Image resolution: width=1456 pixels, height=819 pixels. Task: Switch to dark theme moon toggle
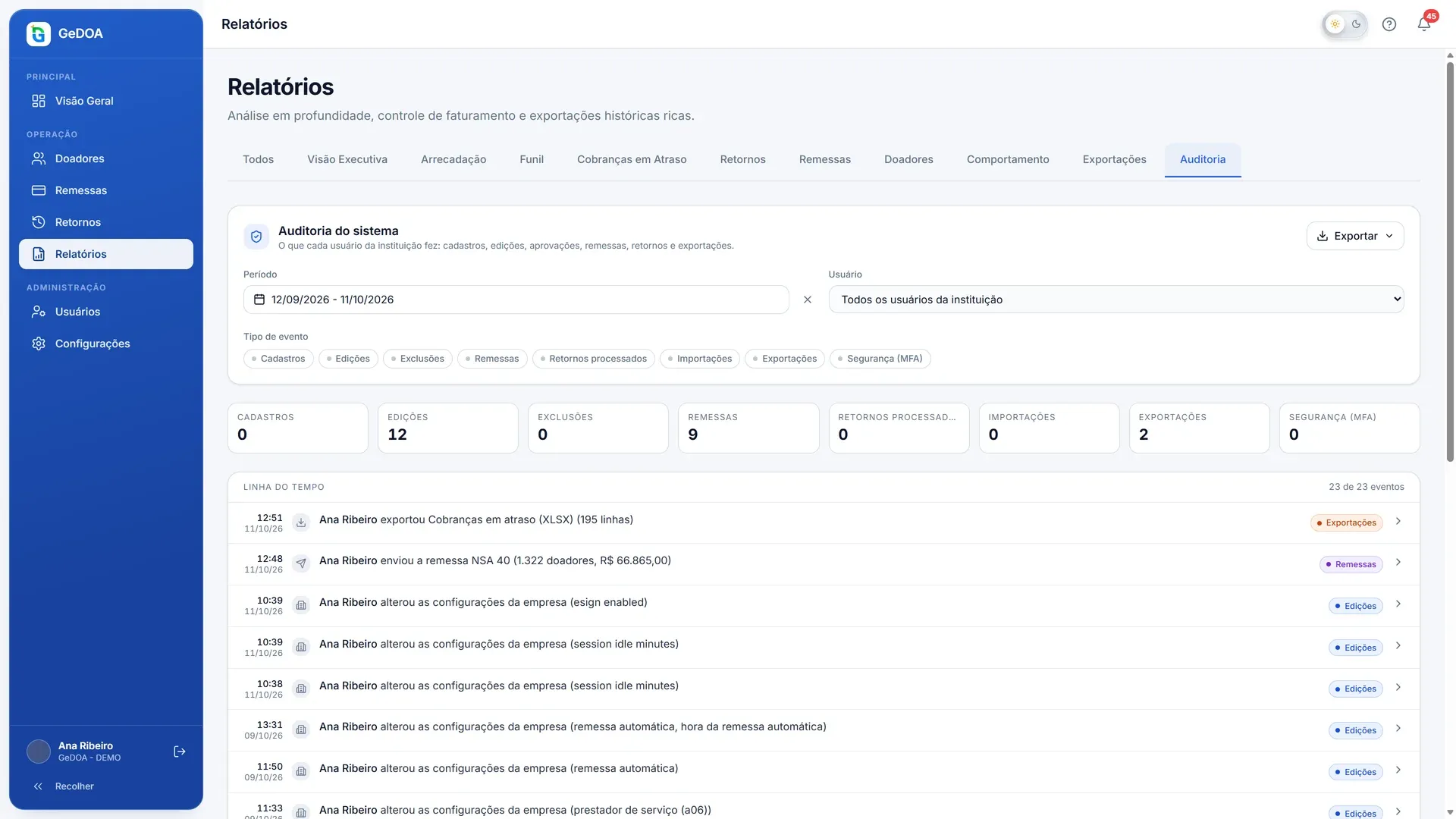[x=1357, y=24]
